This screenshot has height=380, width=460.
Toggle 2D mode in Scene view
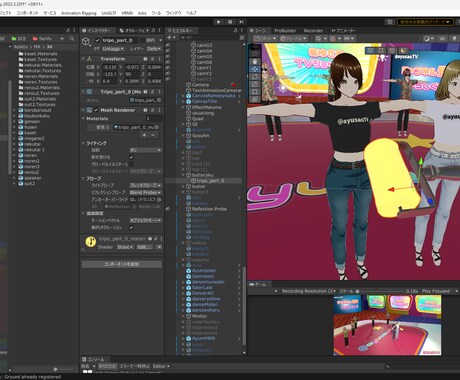pyautogui.click(x=442, y=39)
